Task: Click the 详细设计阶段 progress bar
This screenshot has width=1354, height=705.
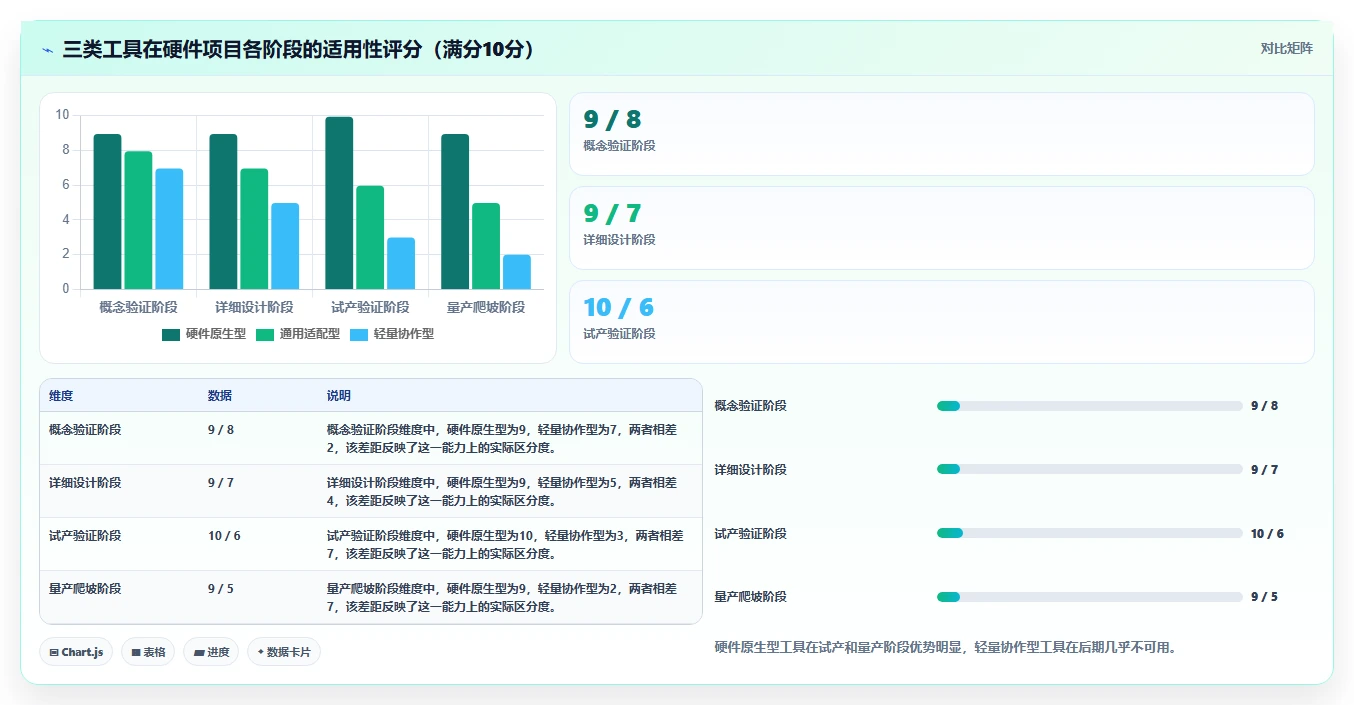Action: point(1089,469)
